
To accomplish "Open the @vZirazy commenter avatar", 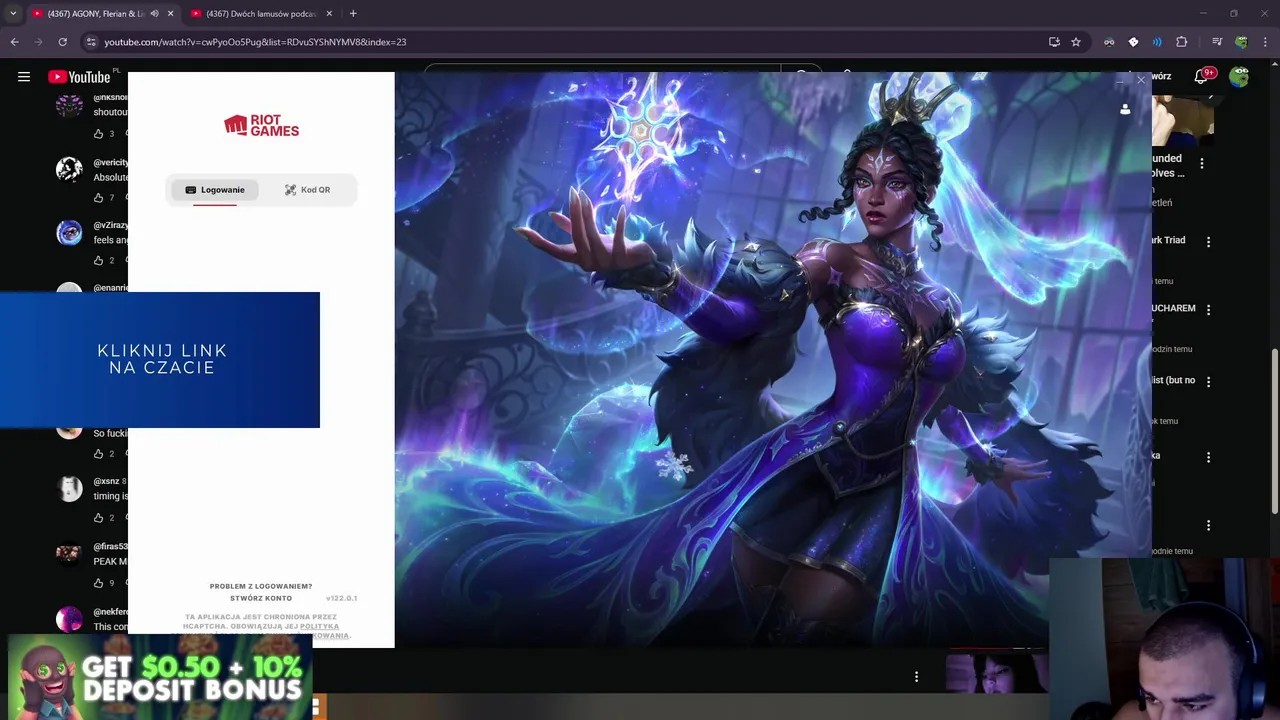I will tap(69, 233).
